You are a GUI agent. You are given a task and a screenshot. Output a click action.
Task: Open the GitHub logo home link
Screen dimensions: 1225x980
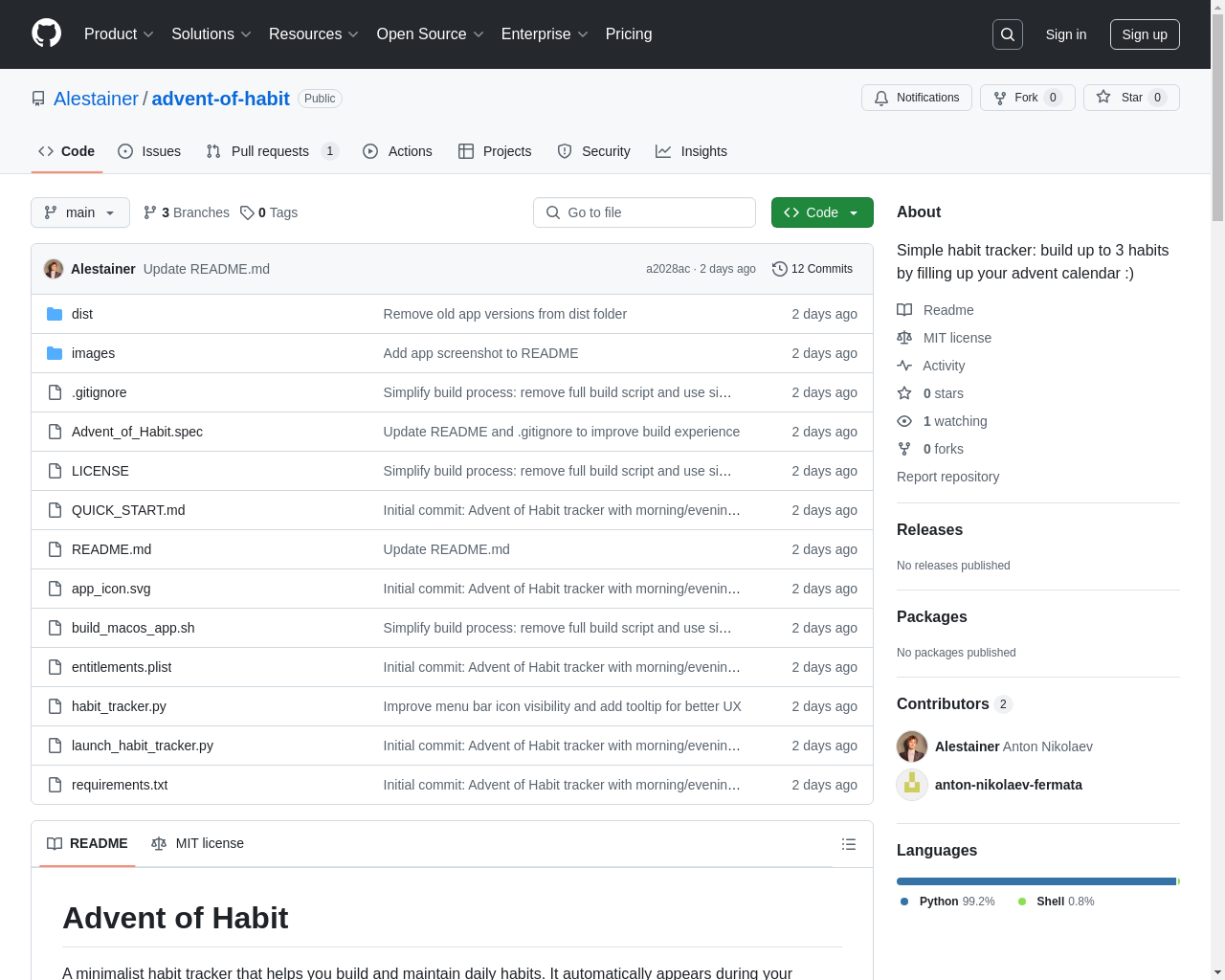pyautogui.click(x=47, y=33)
